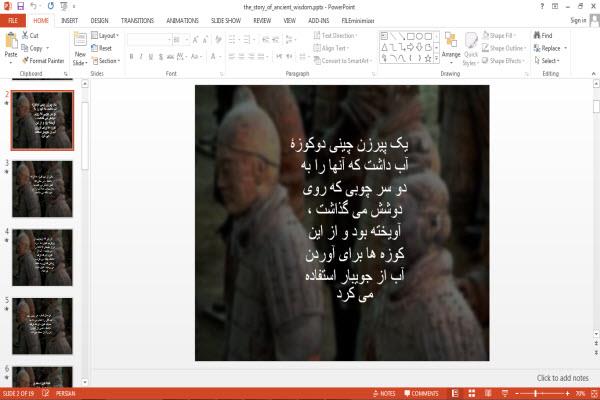Click PERSIAN language in status bar
600x400 pixels.
click(65, 393)
